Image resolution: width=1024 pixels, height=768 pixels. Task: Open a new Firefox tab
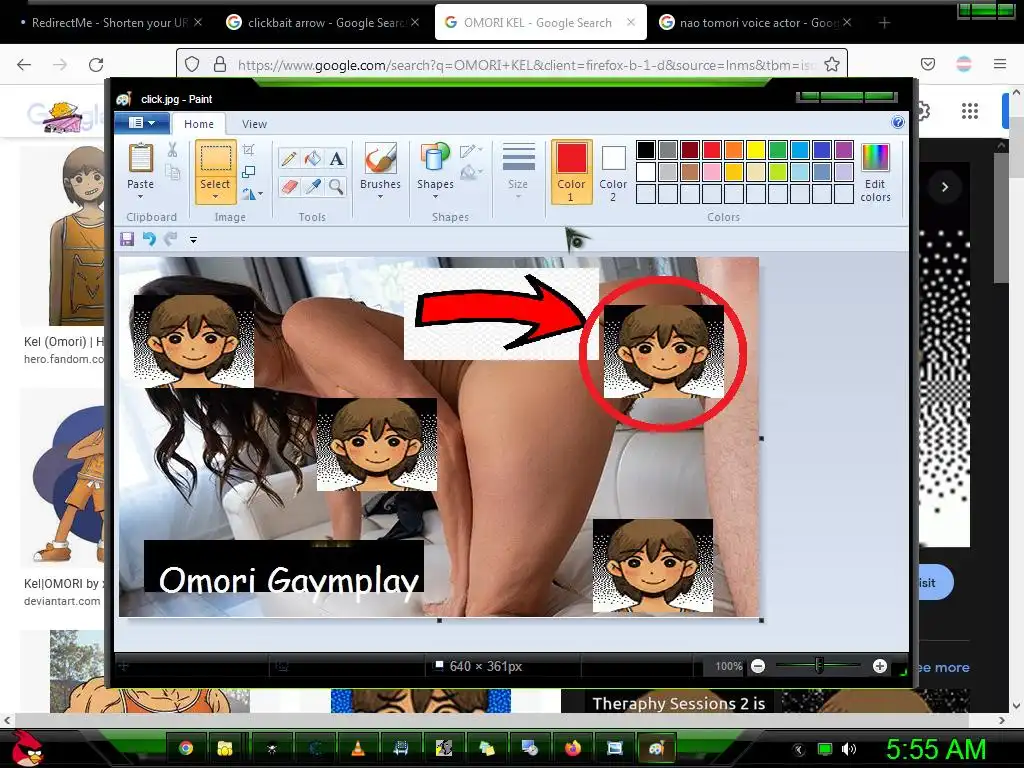(x=884, y=22)
